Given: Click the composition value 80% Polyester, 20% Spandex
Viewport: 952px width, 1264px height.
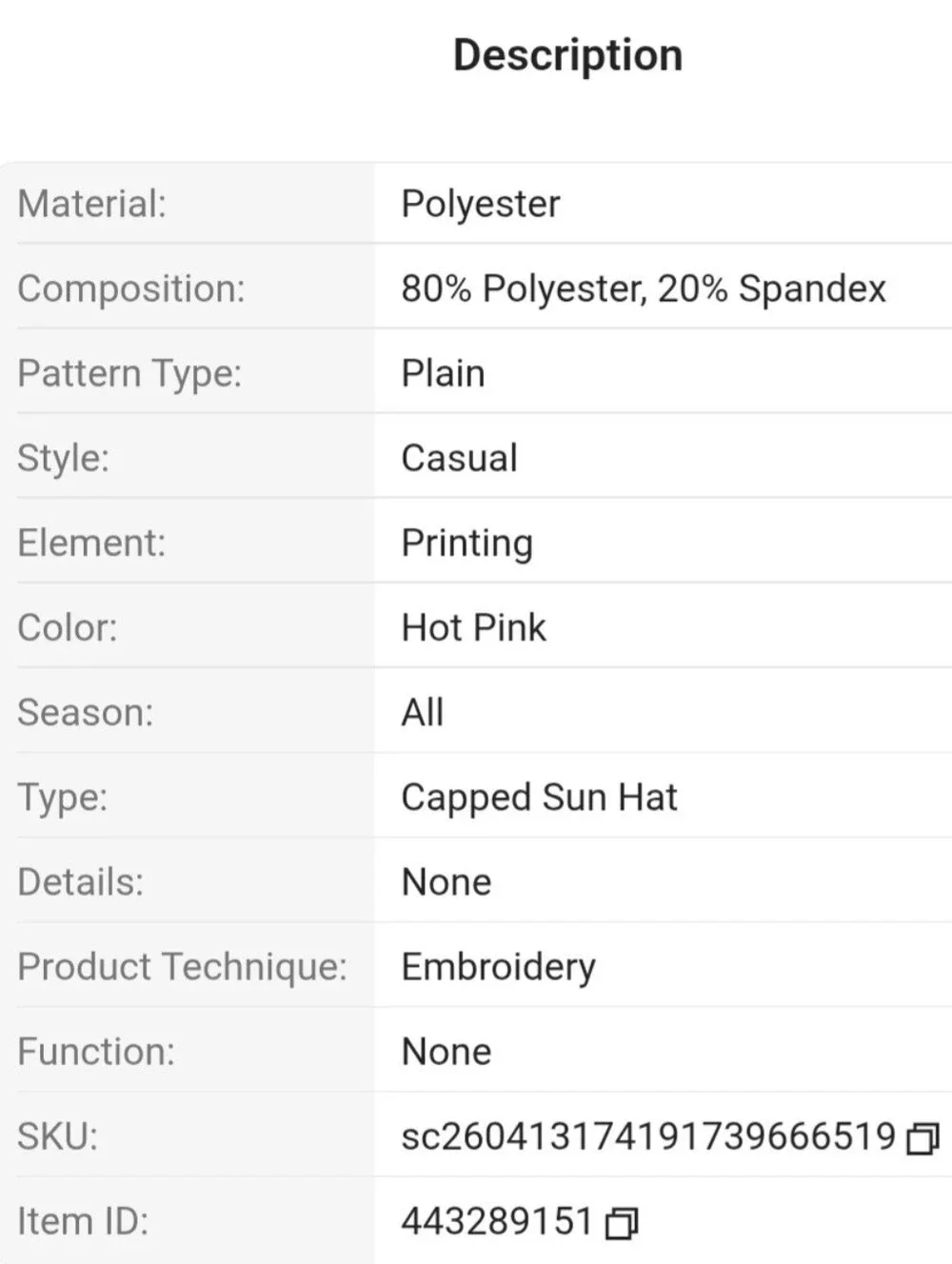Looking at the screenshot, I should tap(644, 288).
